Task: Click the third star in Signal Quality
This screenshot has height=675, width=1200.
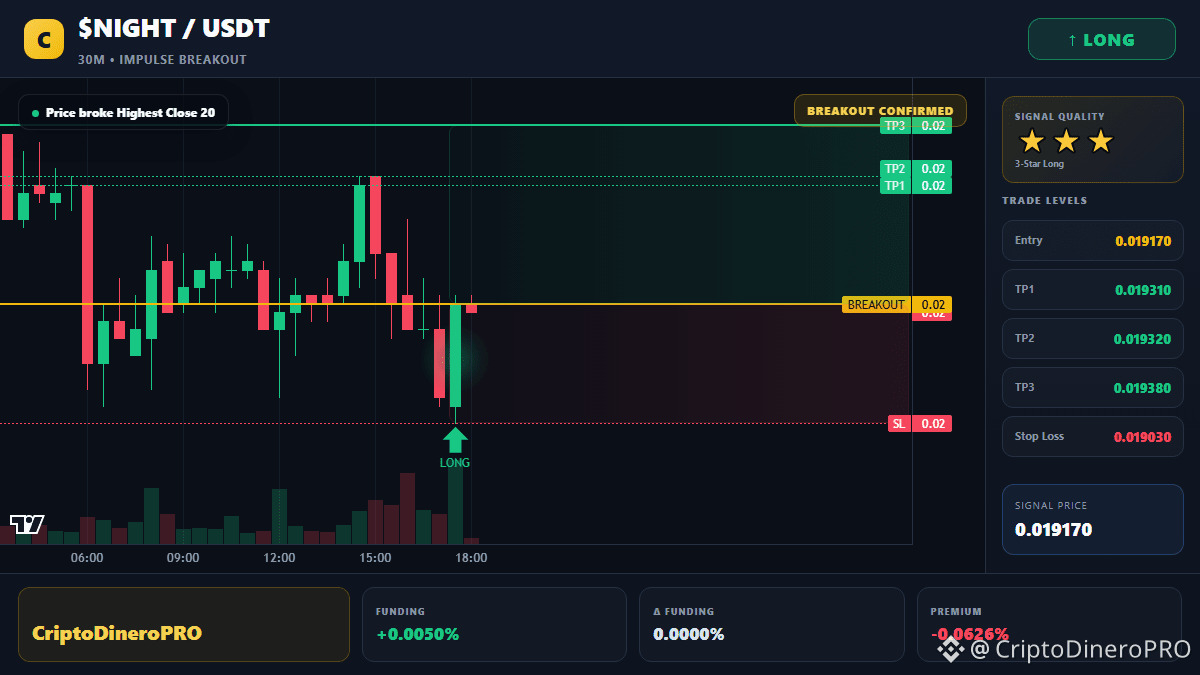Action: 1100,141
